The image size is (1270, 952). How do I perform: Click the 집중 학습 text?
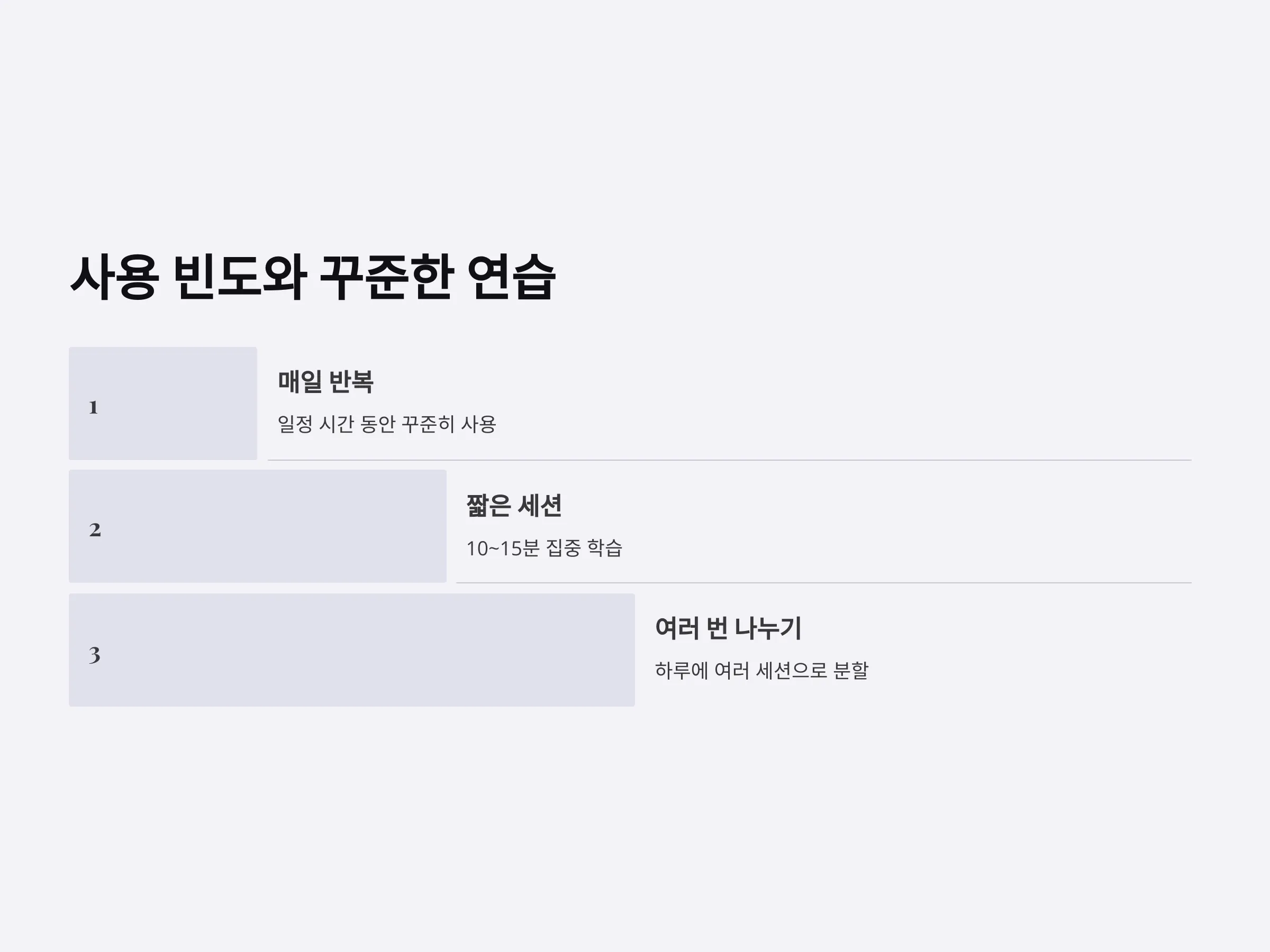[584, 548]
